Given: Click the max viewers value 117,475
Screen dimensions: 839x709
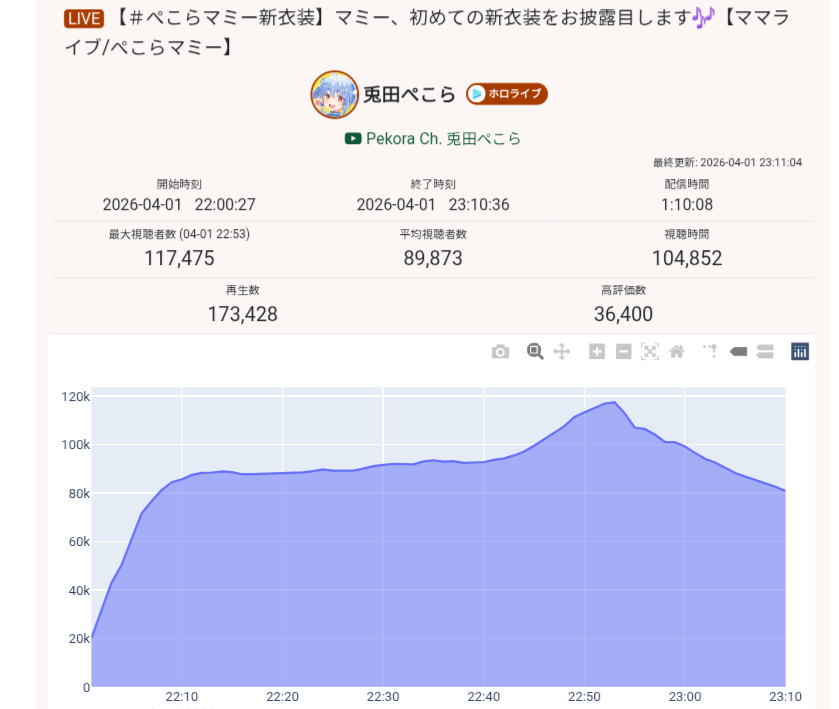Looking at the screenshot, I should [179, 258].
